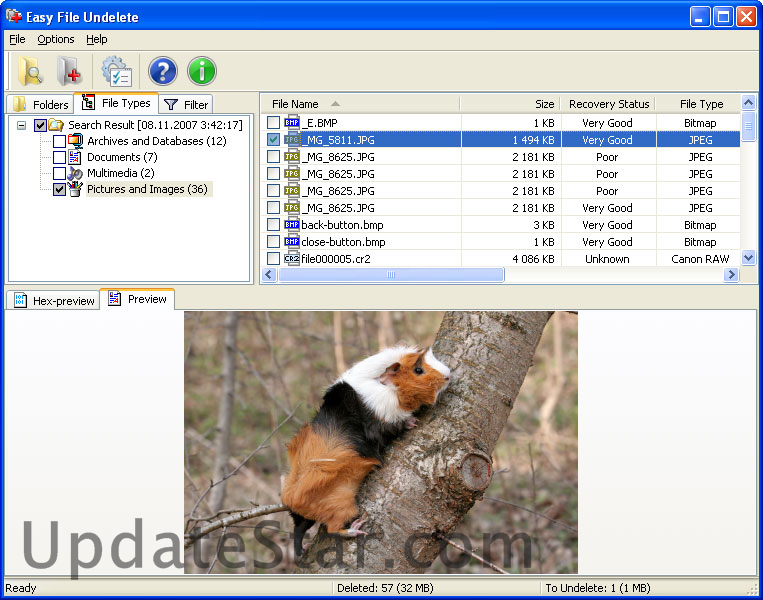Click the Search Result folder icon
This screenshot has height=600, width=763.
pyautogui.click(x=56, y=125)
